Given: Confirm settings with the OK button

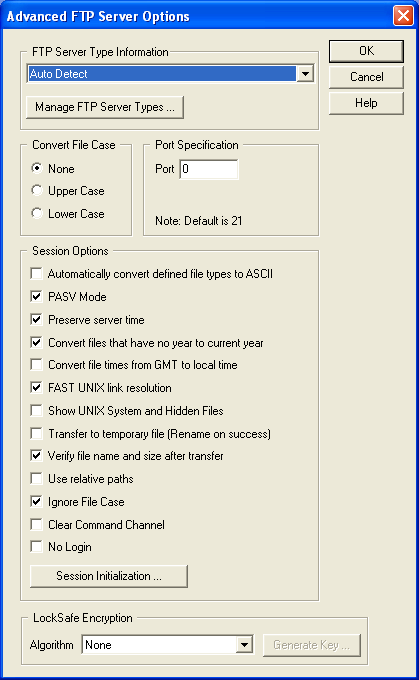Looking at the screenshot, I should 366,51.
